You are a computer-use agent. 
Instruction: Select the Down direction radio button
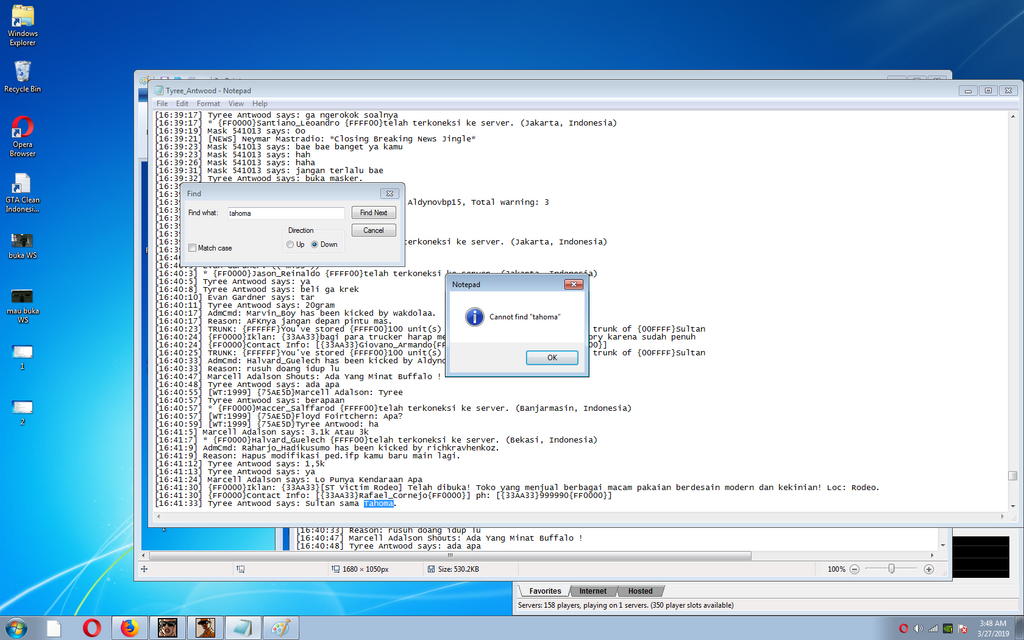coord(314,244)
